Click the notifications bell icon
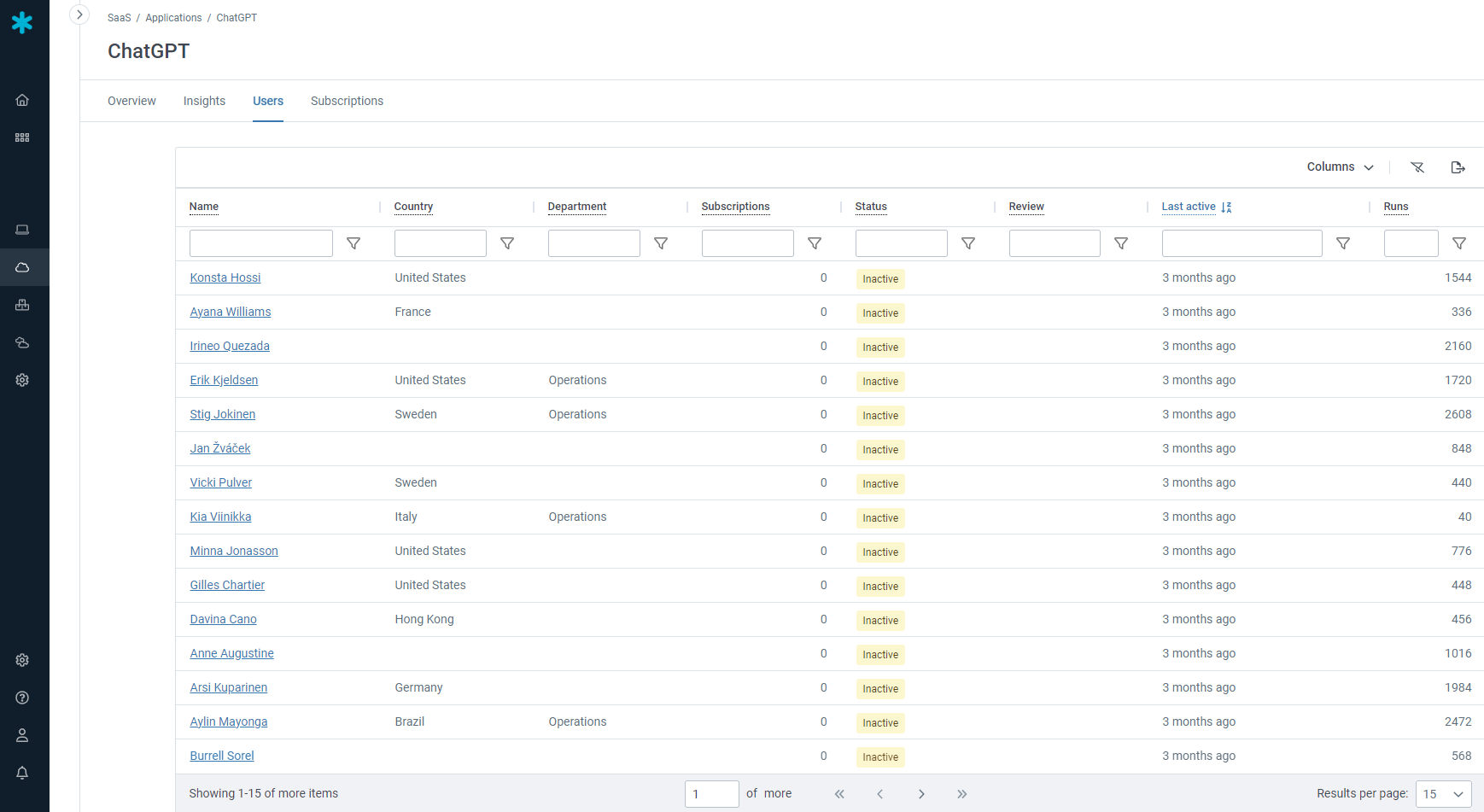 point(22,773)
